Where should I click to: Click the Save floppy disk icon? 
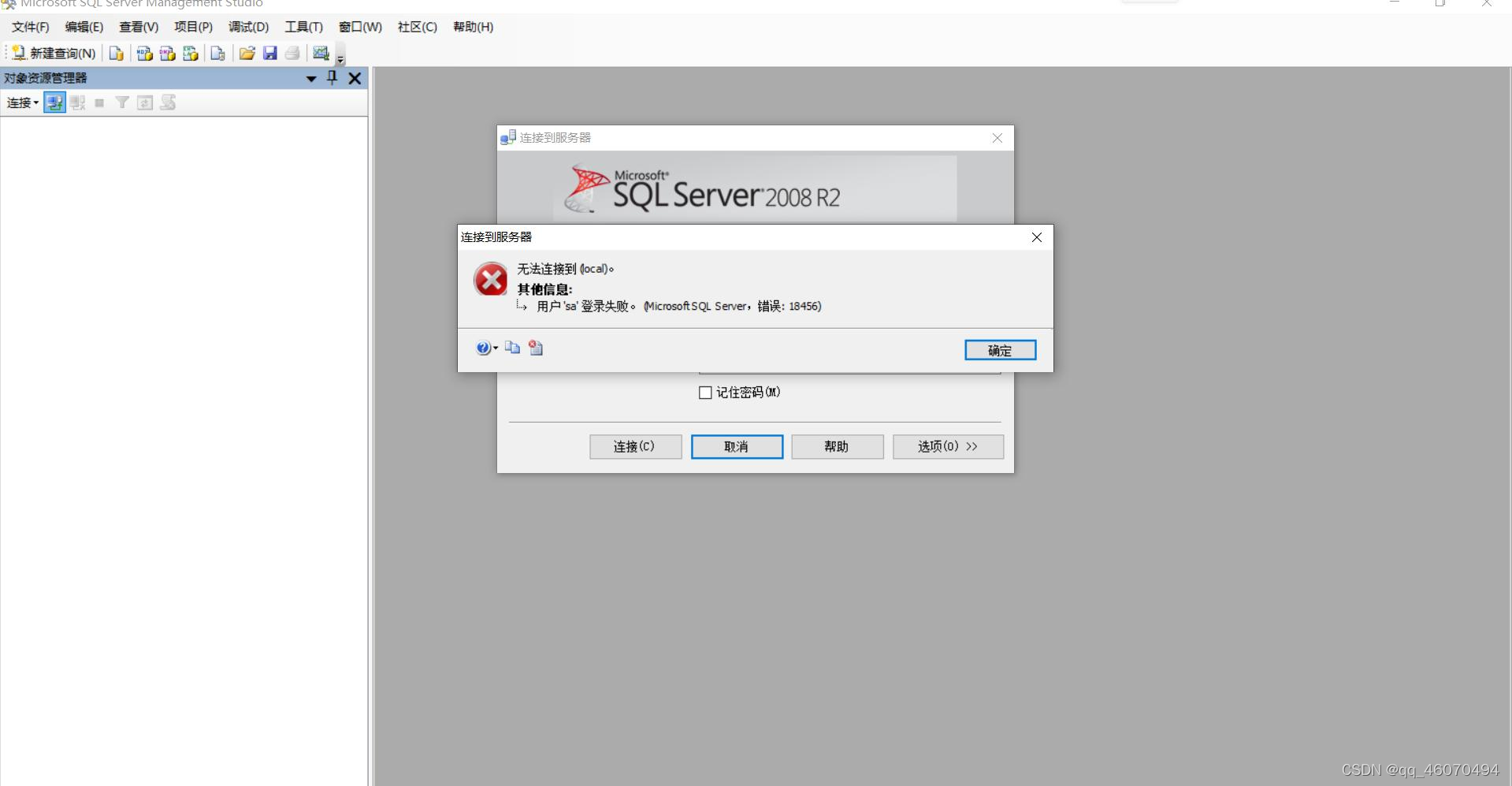(269, 53)
